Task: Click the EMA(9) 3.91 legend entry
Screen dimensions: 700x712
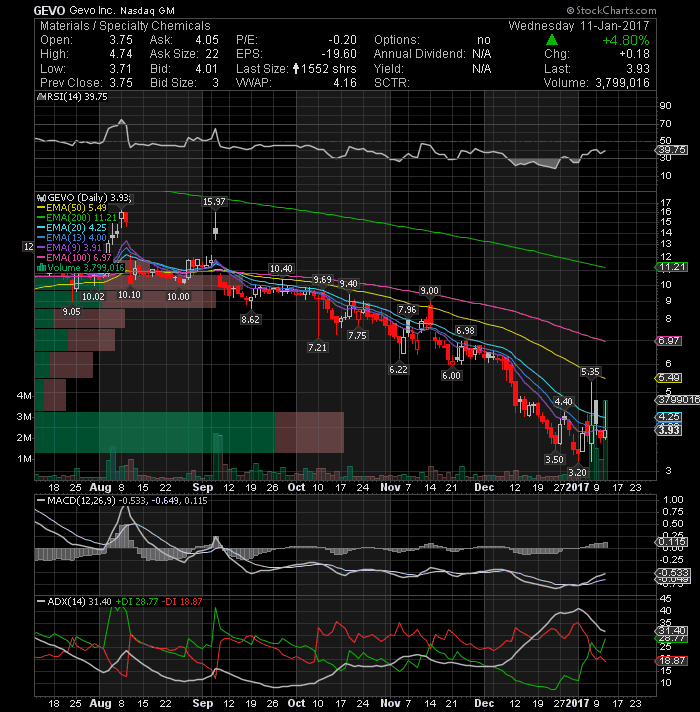Action: tap(74, 248)
